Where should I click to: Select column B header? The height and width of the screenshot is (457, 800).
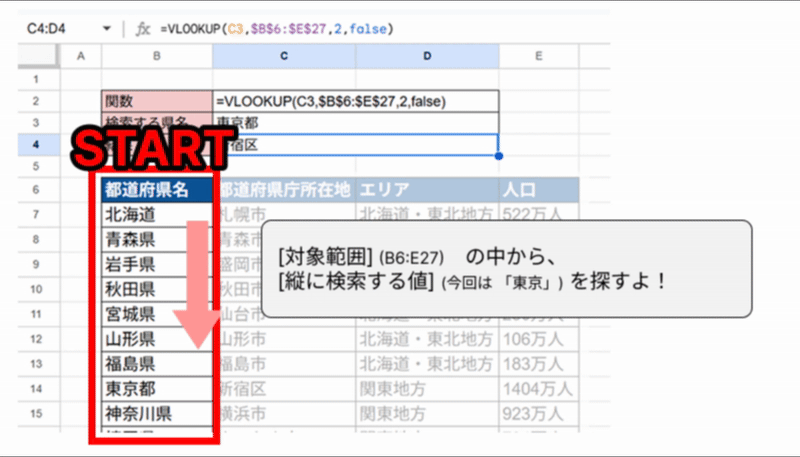click(157, 57)
